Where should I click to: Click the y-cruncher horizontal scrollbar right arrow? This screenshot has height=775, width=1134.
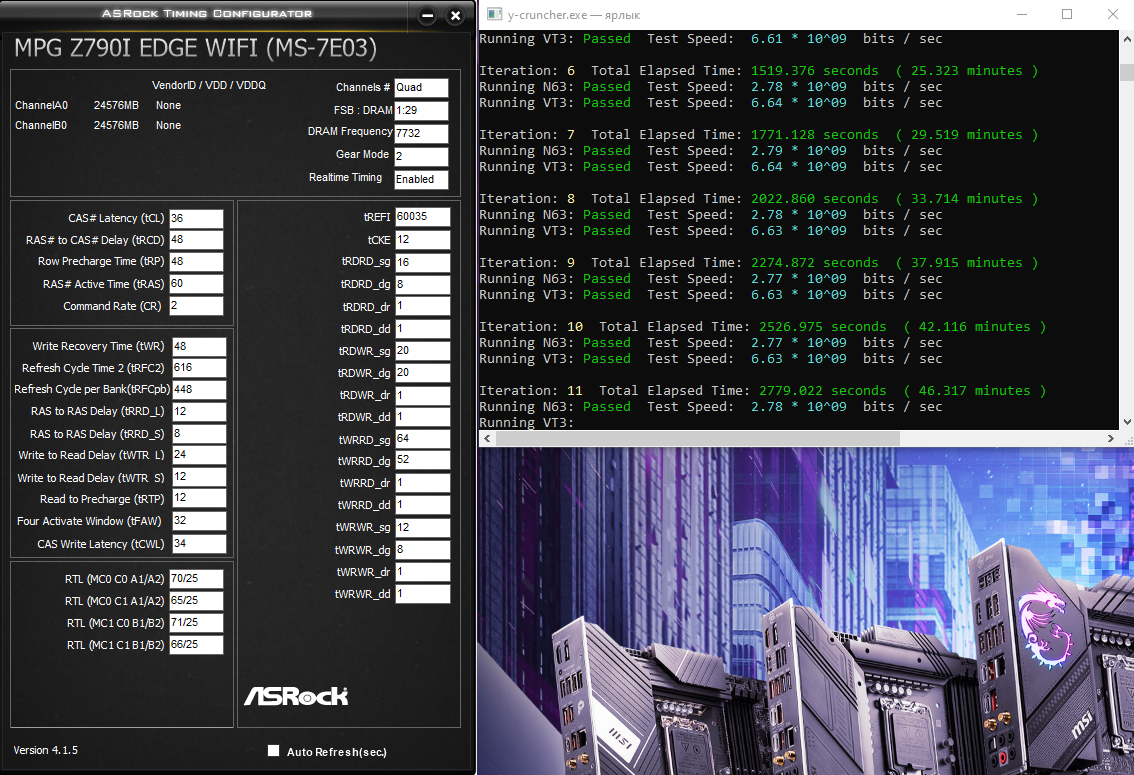coord(1111,438)
